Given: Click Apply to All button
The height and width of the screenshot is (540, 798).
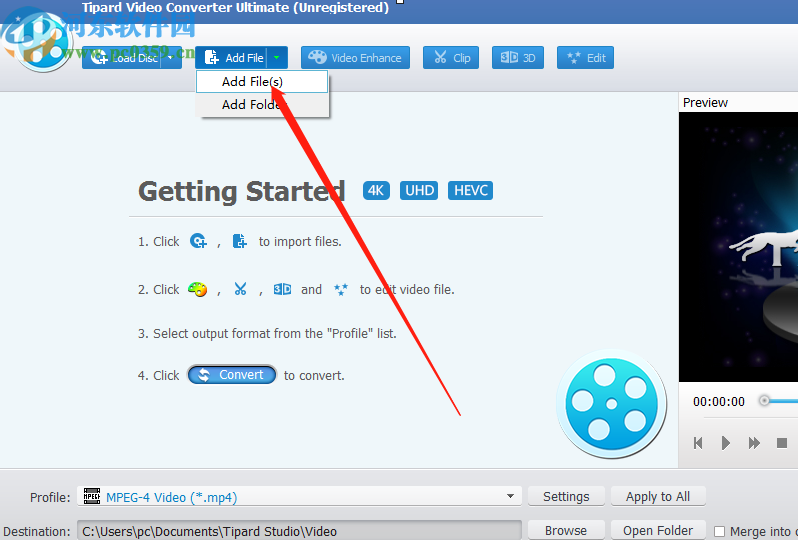Looking at the screenshot, I should click(658, 496).
